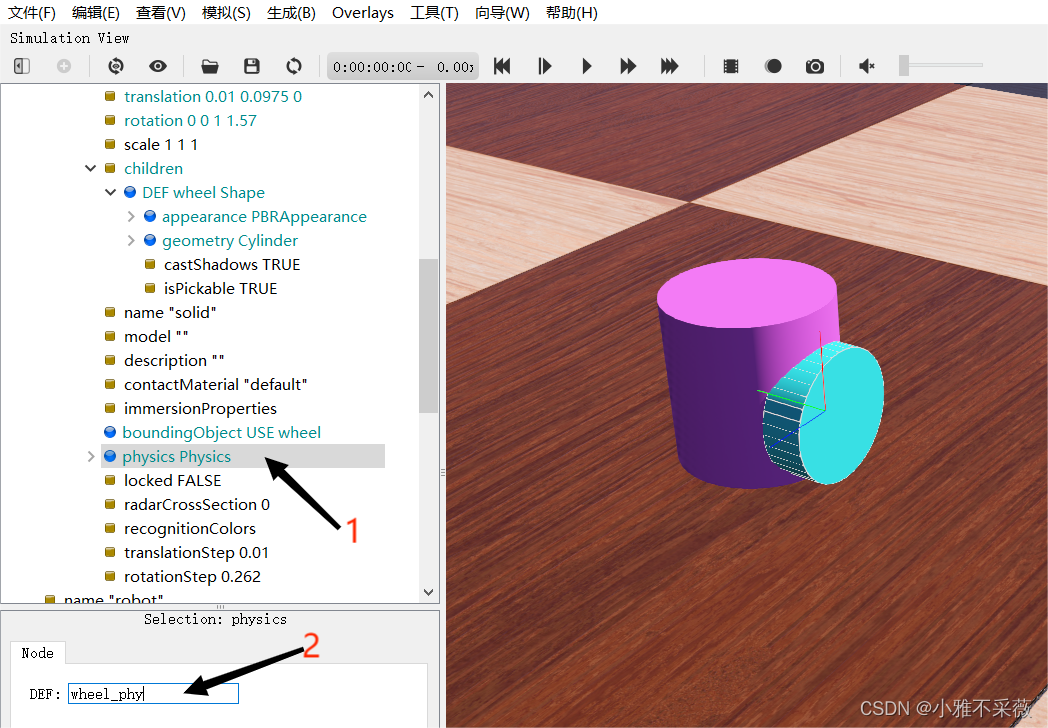Select the description "" field
The image size is (1048, 728).
(174, 361)
